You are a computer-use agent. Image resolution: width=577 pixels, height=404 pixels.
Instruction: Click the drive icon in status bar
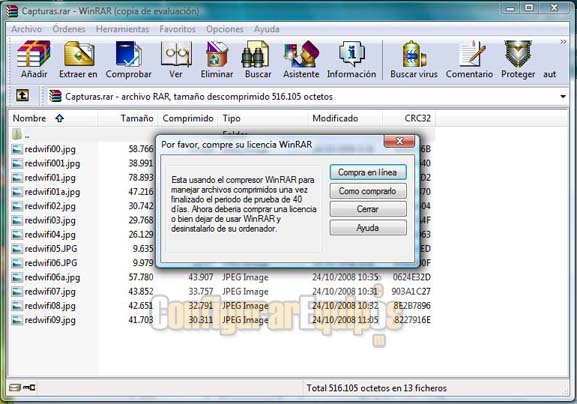[x=15, y=387]
